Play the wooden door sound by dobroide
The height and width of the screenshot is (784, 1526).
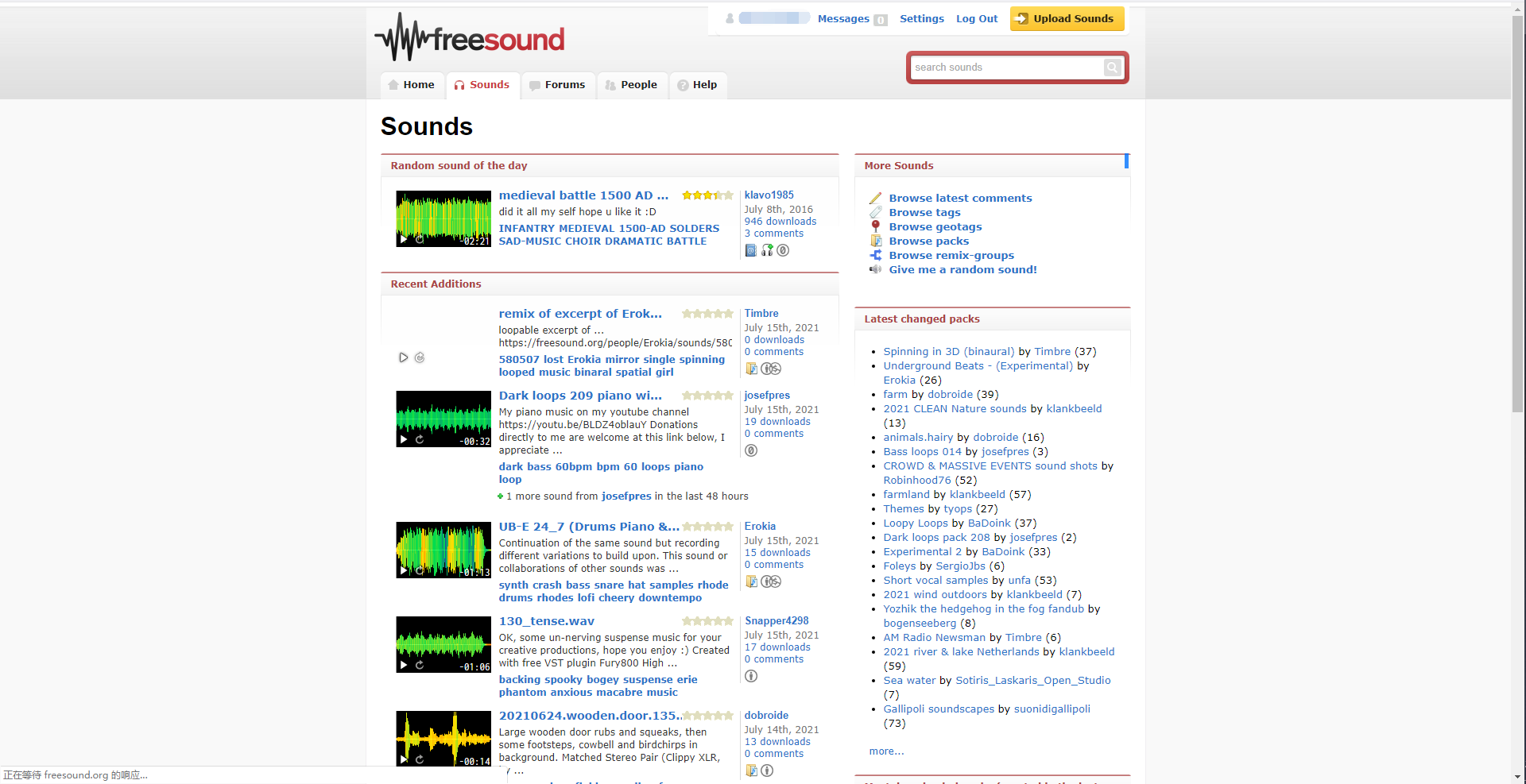[x=404, y=759]
